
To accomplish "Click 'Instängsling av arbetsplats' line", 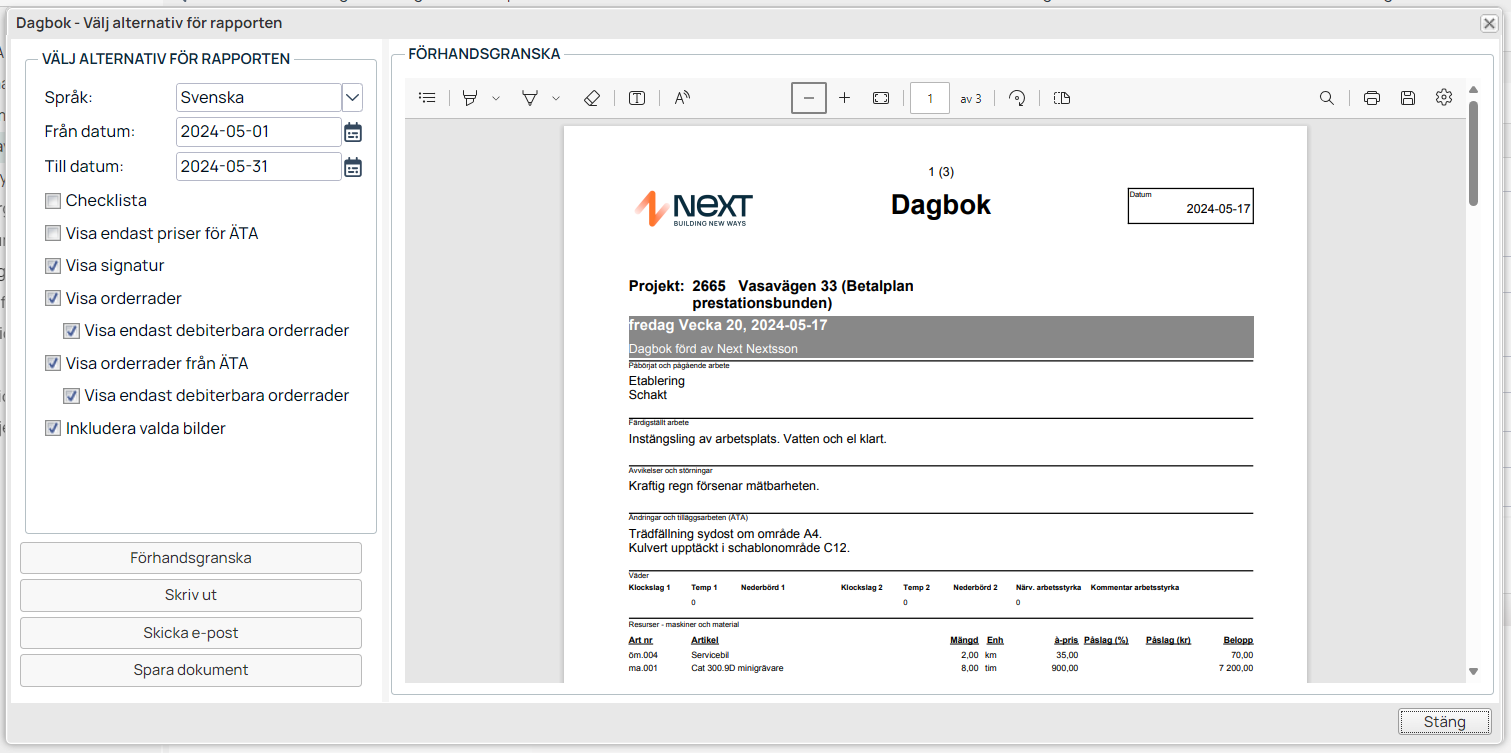I will click(757, 439).
